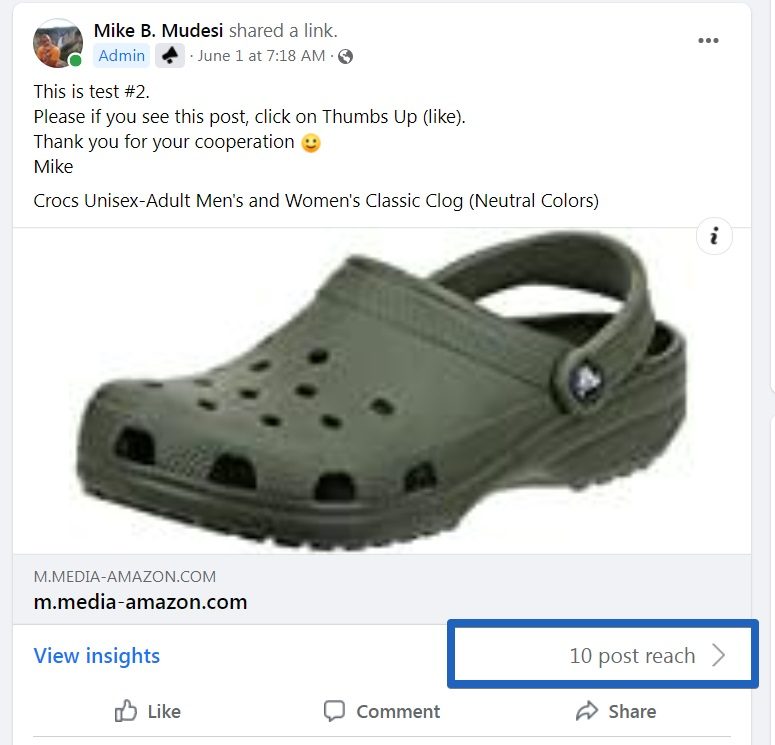Click Mike B. Mudesi's profile picture
Image resolution: width=775 pixels, height=745 pixels.
pos(58,43)
